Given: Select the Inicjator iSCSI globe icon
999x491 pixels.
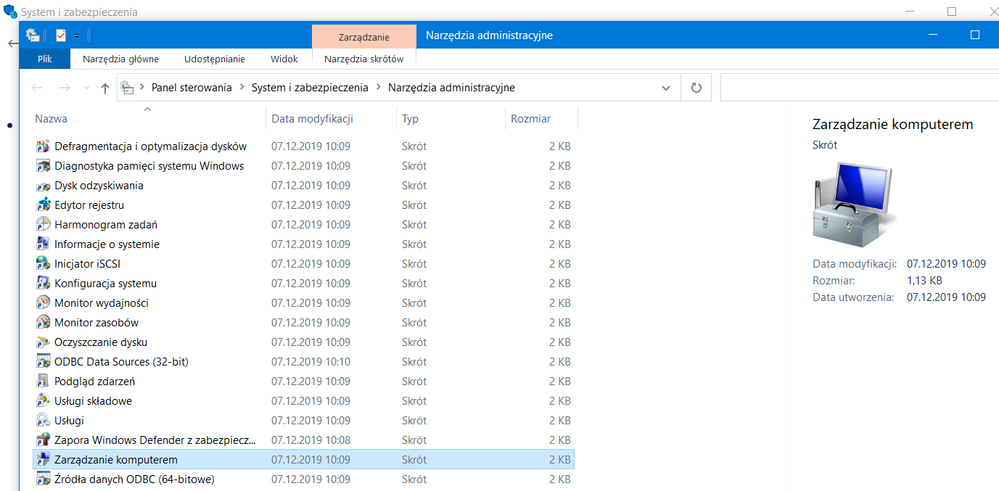Looking at the screenshot, I should [43, 264].
